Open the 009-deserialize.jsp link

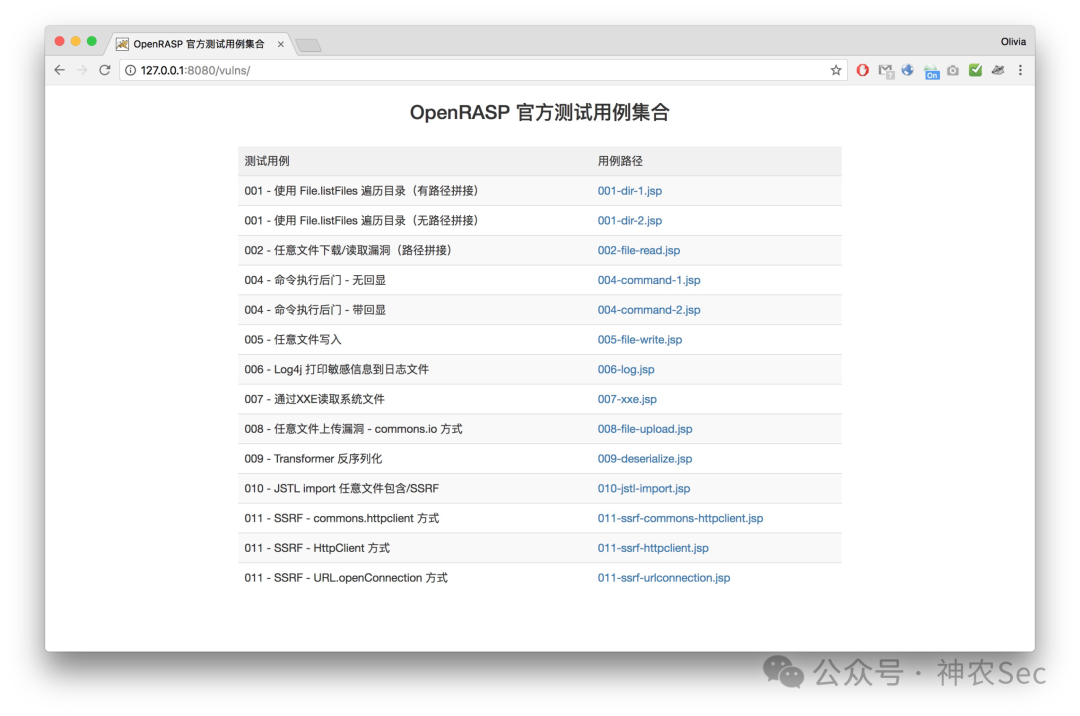(x=645, y=459)
